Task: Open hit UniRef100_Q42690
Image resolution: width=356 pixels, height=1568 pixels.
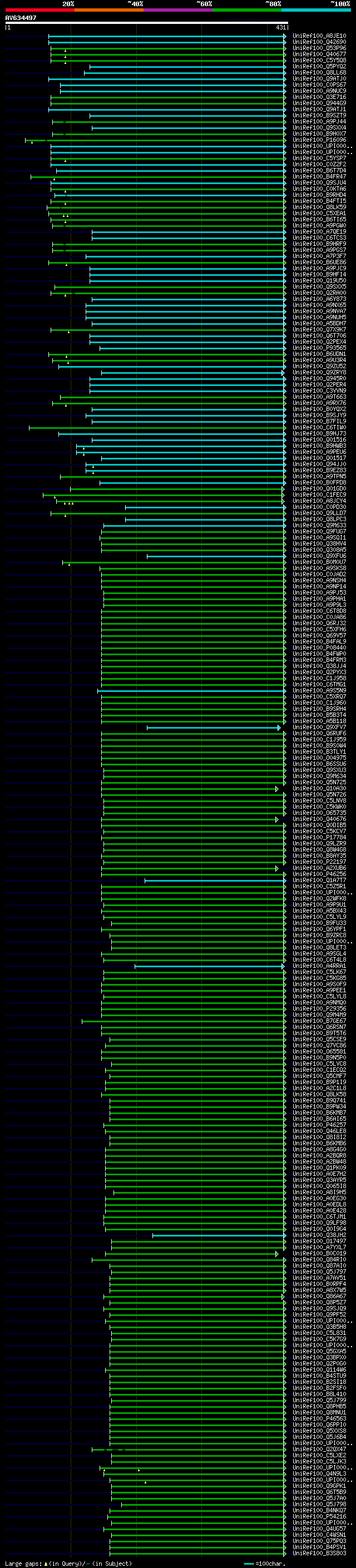Action: 319,42
